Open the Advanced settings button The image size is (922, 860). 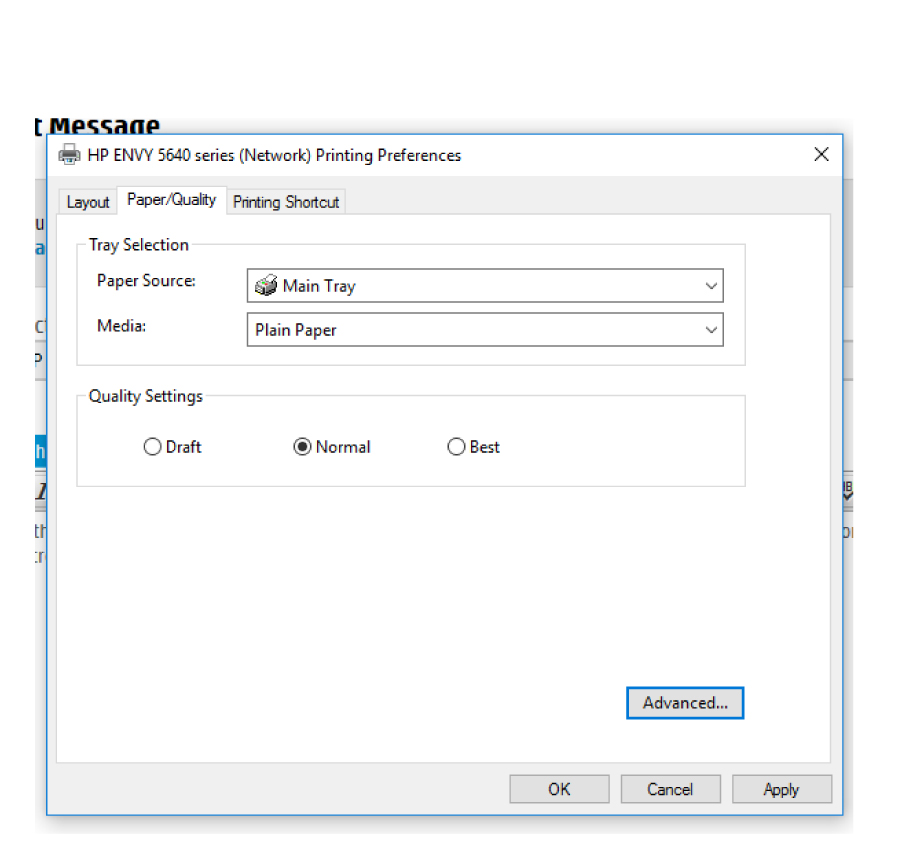tap(685, 702)
